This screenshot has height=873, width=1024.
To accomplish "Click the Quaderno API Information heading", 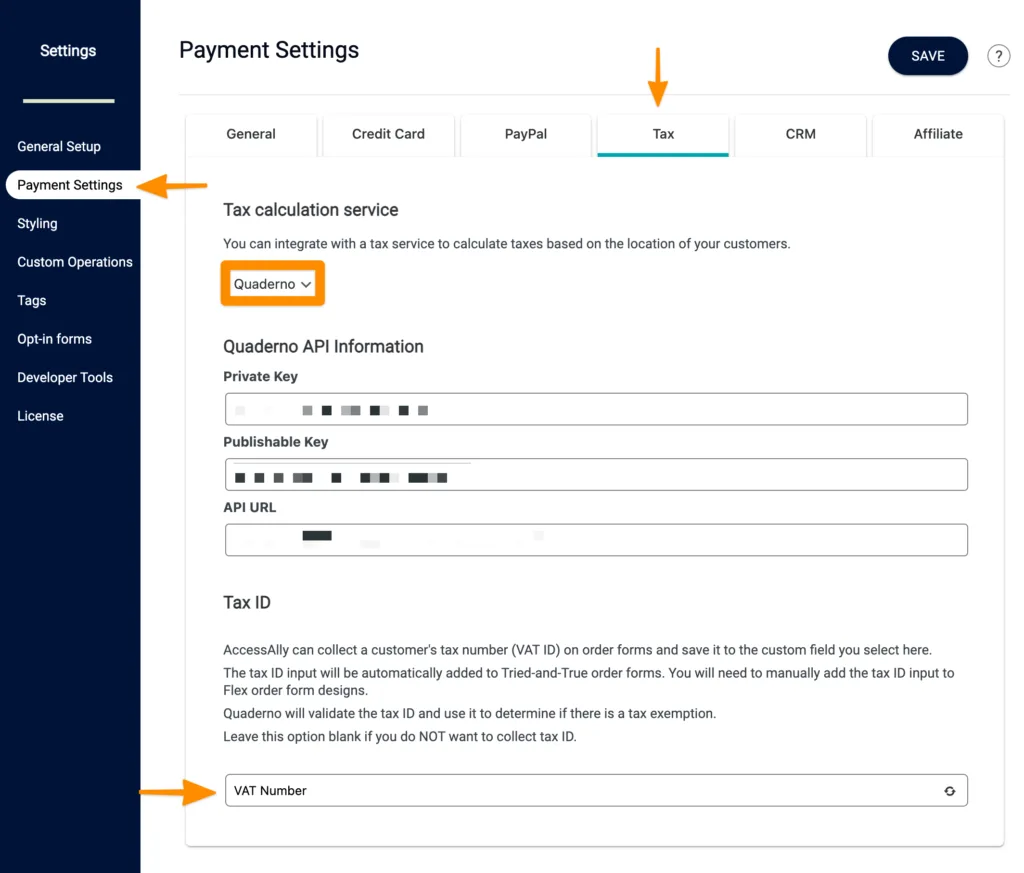I will click(323, 346).
